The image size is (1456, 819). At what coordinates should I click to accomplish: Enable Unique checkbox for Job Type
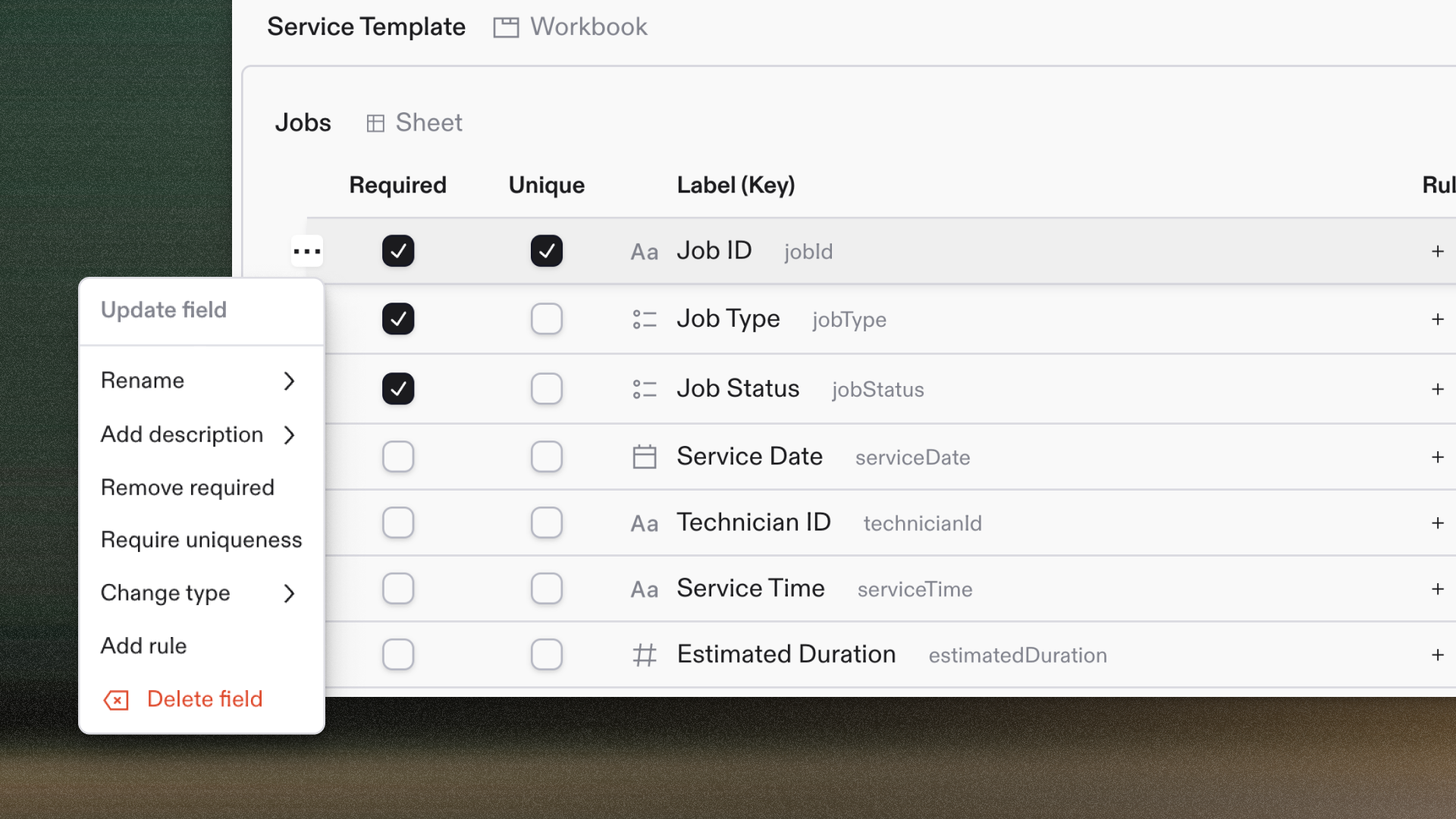[546, 319]
